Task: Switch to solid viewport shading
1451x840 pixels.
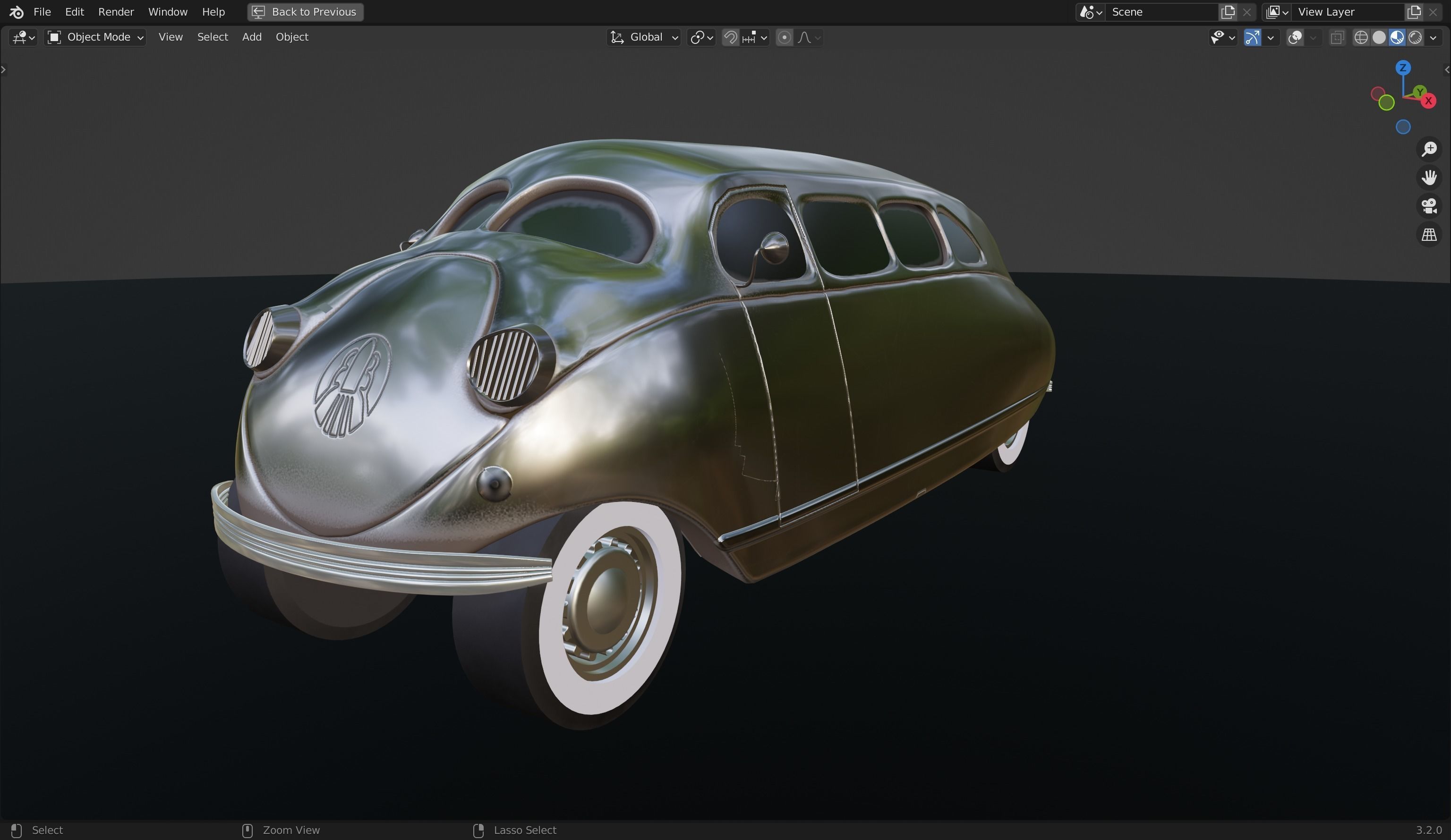Action: [x=1379, y=37]
